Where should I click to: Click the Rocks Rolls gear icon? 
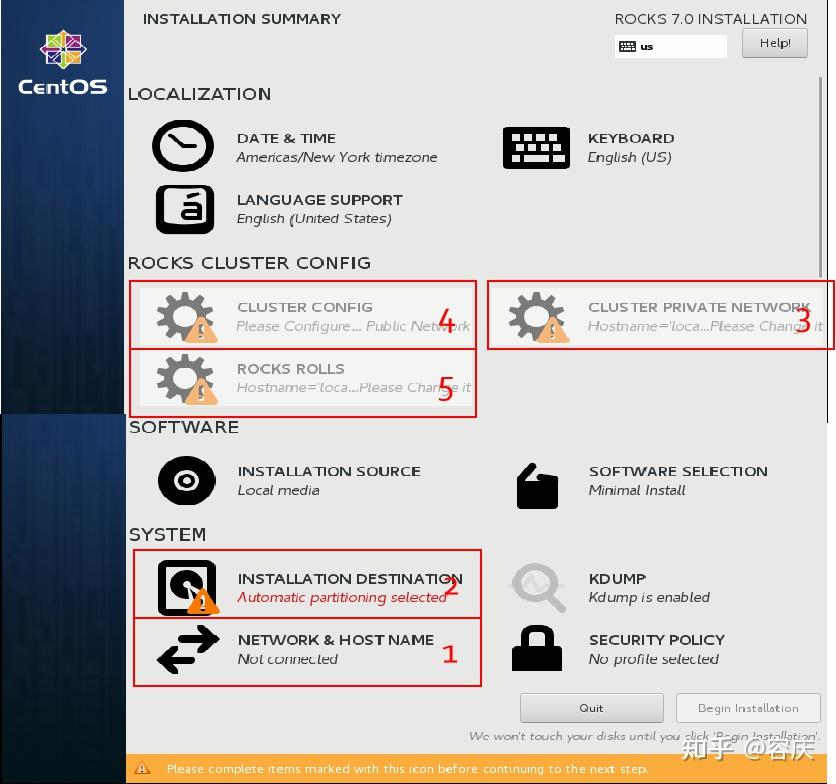tap(187, 379)
